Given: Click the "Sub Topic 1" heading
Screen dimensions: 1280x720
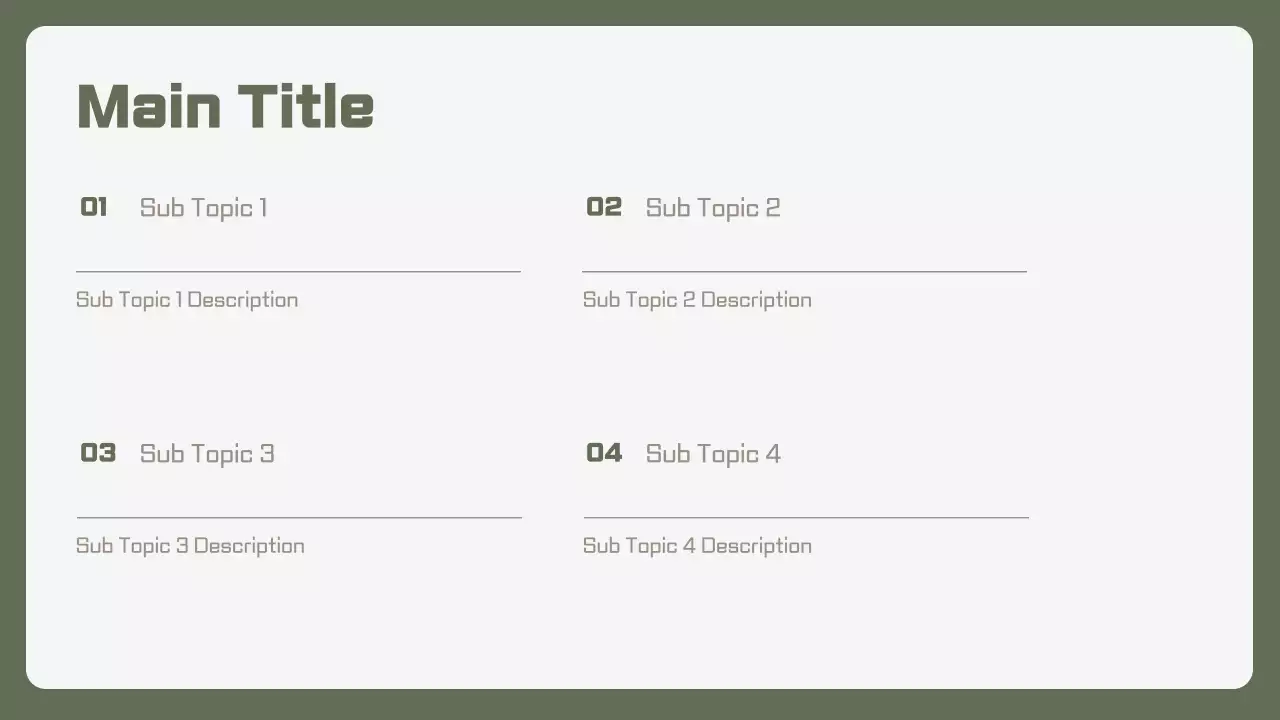Looking at the screenshot, I should pos(203,208).
